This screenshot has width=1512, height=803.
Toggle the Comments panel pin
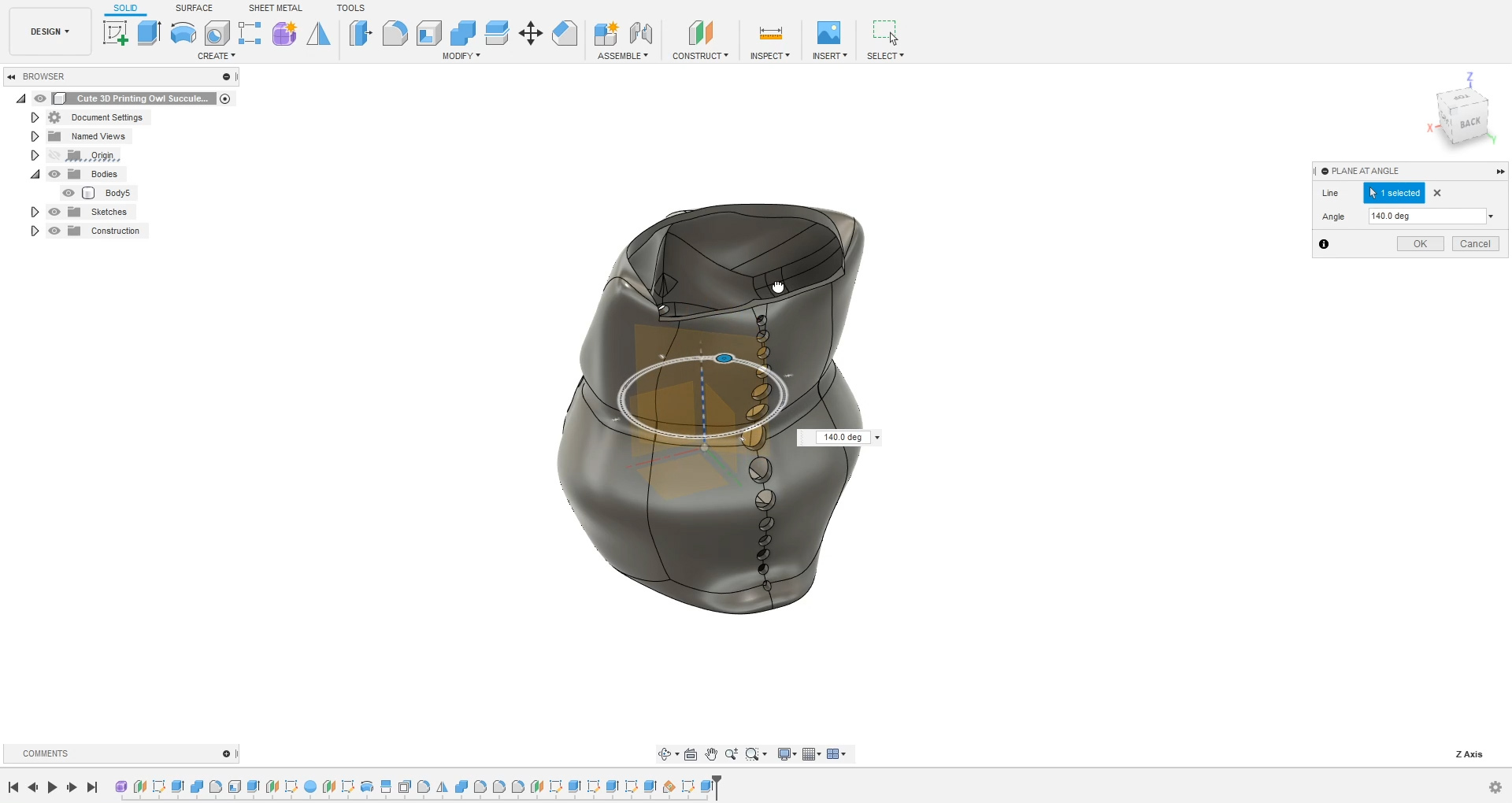tap(226, 753)
